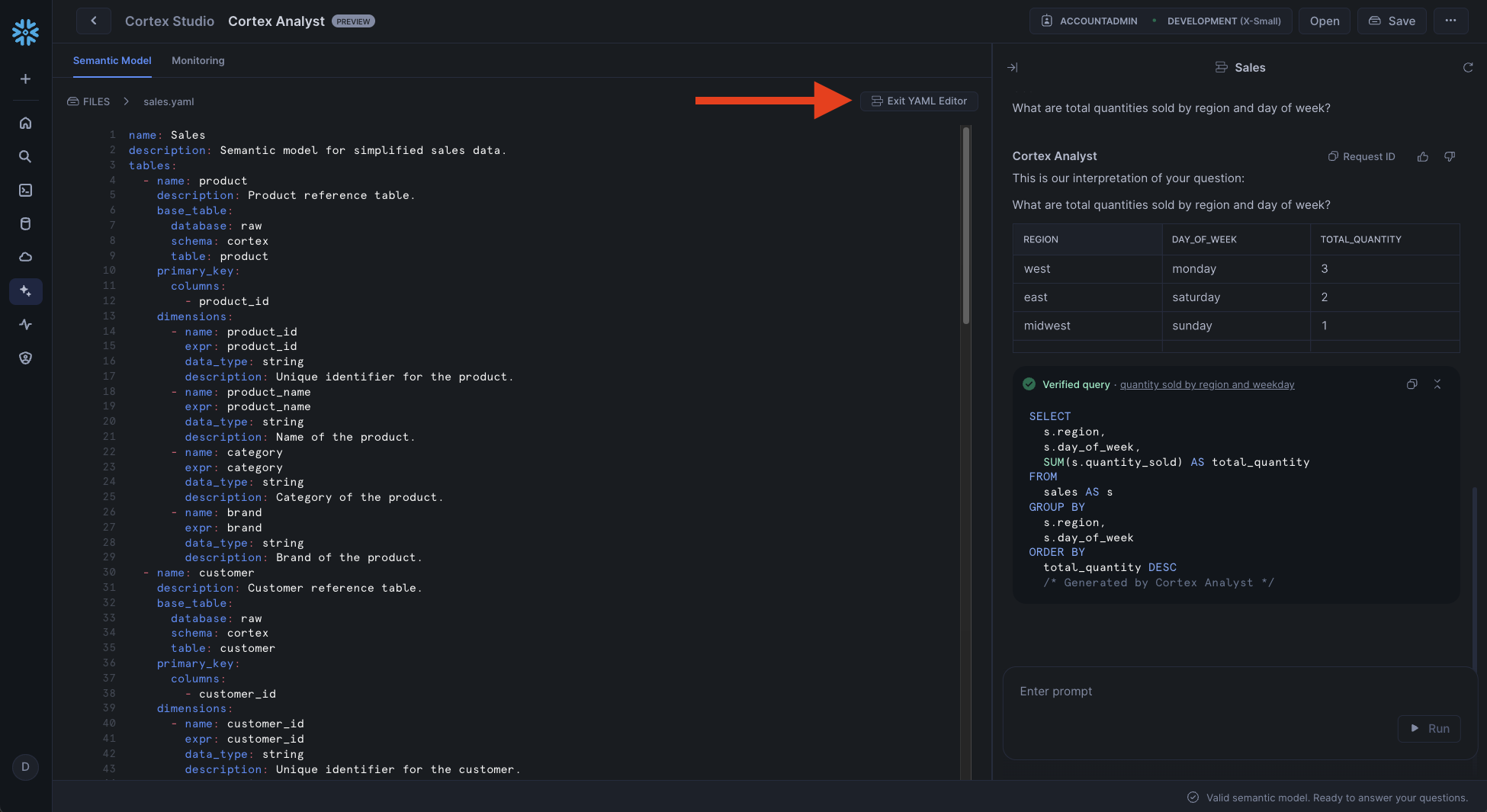Click YAML line 'description: Product reference table.'
Viewport: 1487px width, 812px height.
coord(286,195)
